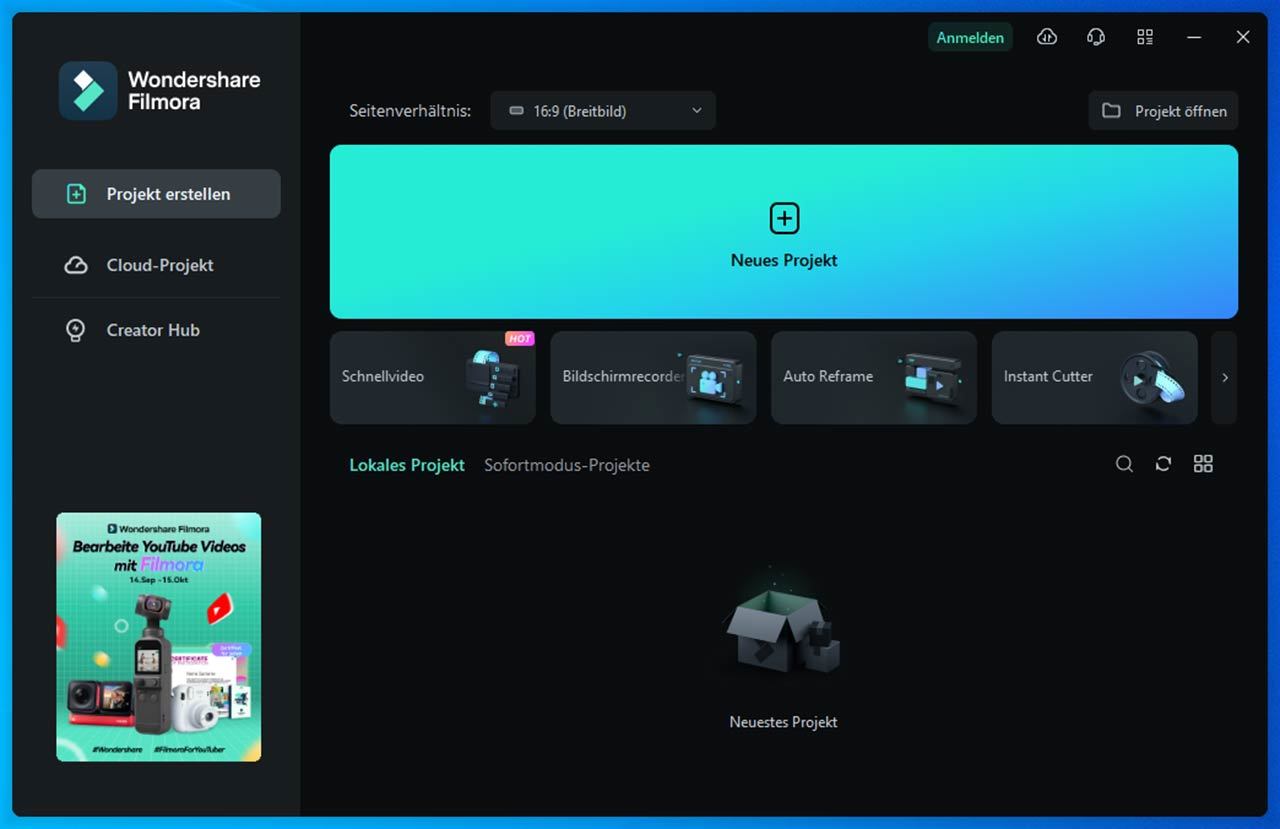Click the Anmelden button
This screenshot has height=829, width=1280.
970,37
